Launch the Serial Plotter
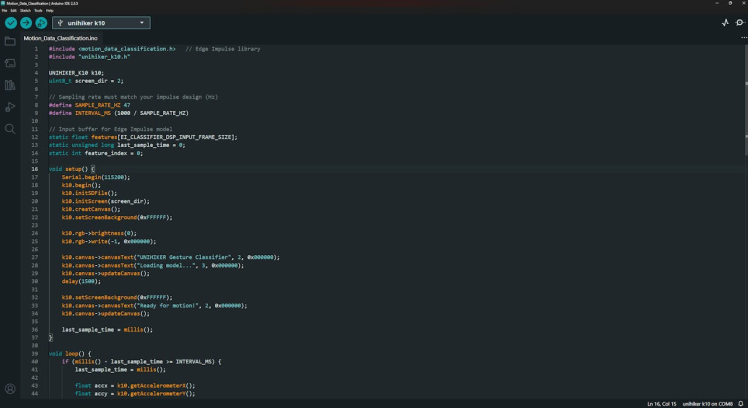The image size is (748, 408). pyautogui.click(x=725, y=22)
